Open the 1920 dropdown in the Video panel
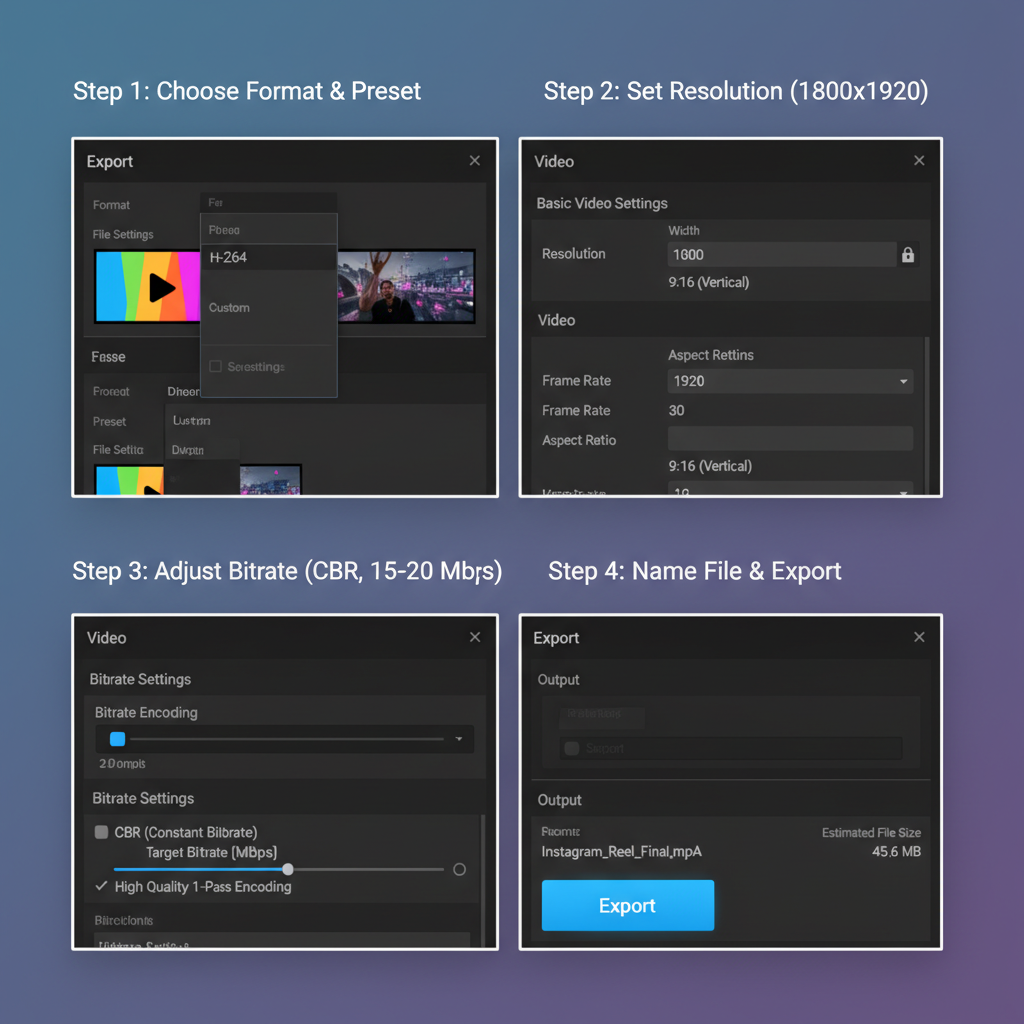1024x1024 pixels. [x=790, y=381]
